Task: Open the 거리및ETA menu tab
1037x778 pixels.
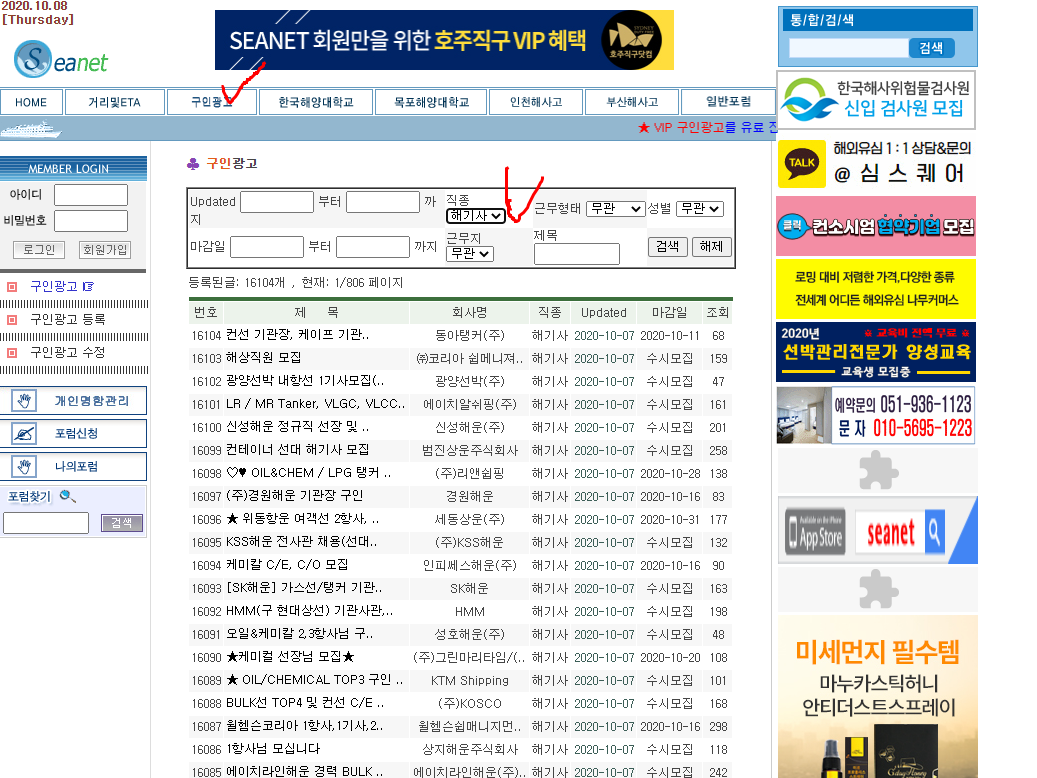Action: (x=114, y=103)
